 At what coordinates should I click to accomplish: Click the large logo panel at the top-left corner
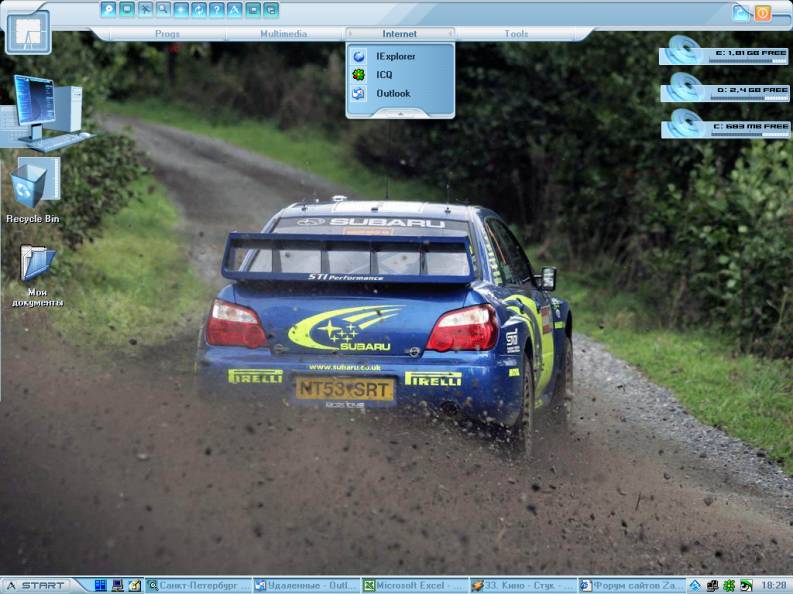[x=28, y=32]
